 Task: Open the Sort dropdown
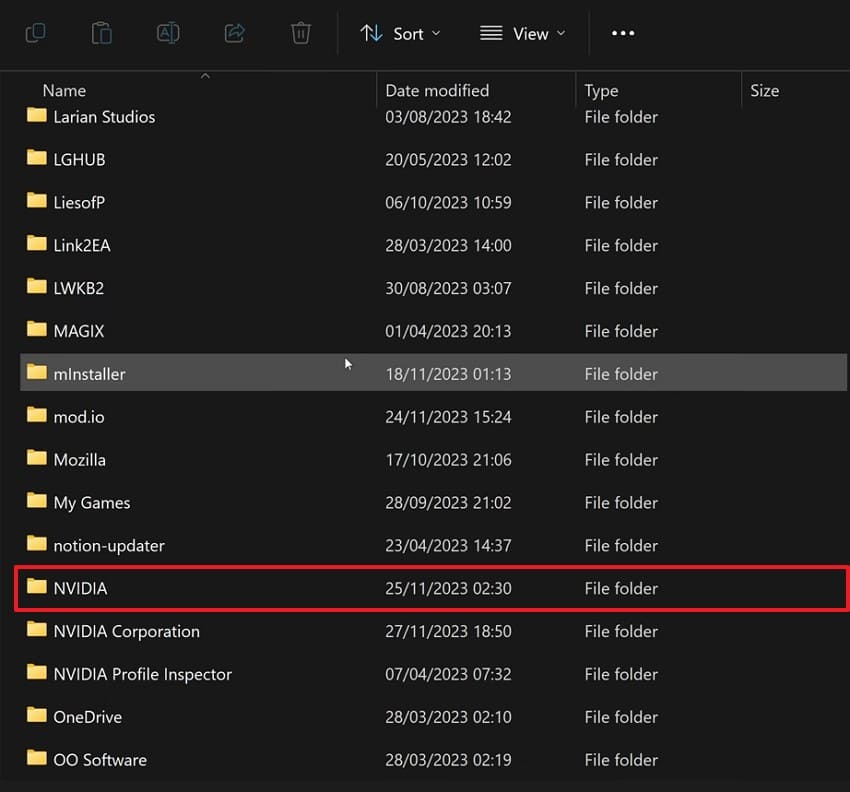400,33
